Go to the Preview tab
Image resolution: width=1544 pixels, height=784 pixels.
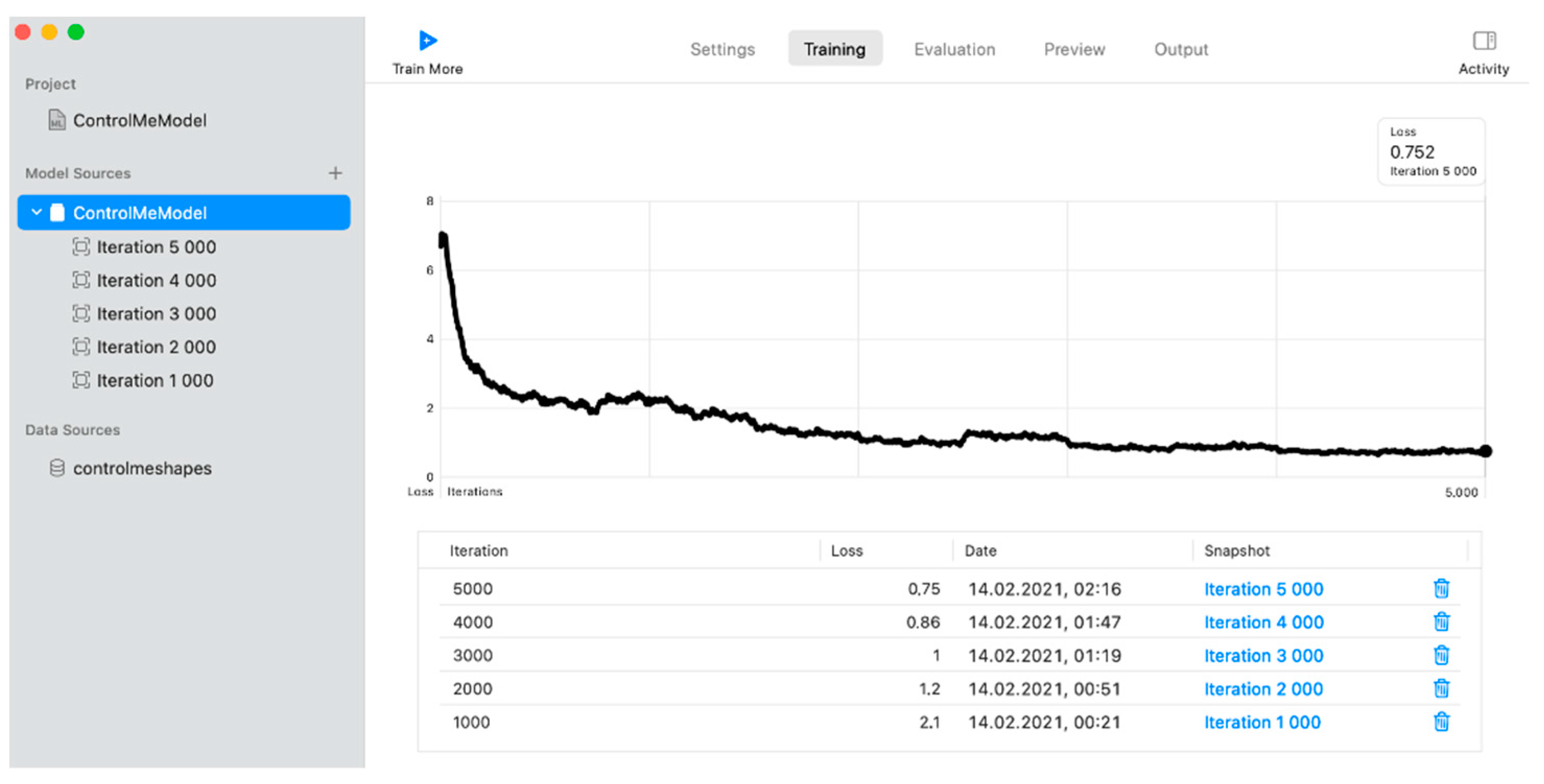coord(1074,49)
